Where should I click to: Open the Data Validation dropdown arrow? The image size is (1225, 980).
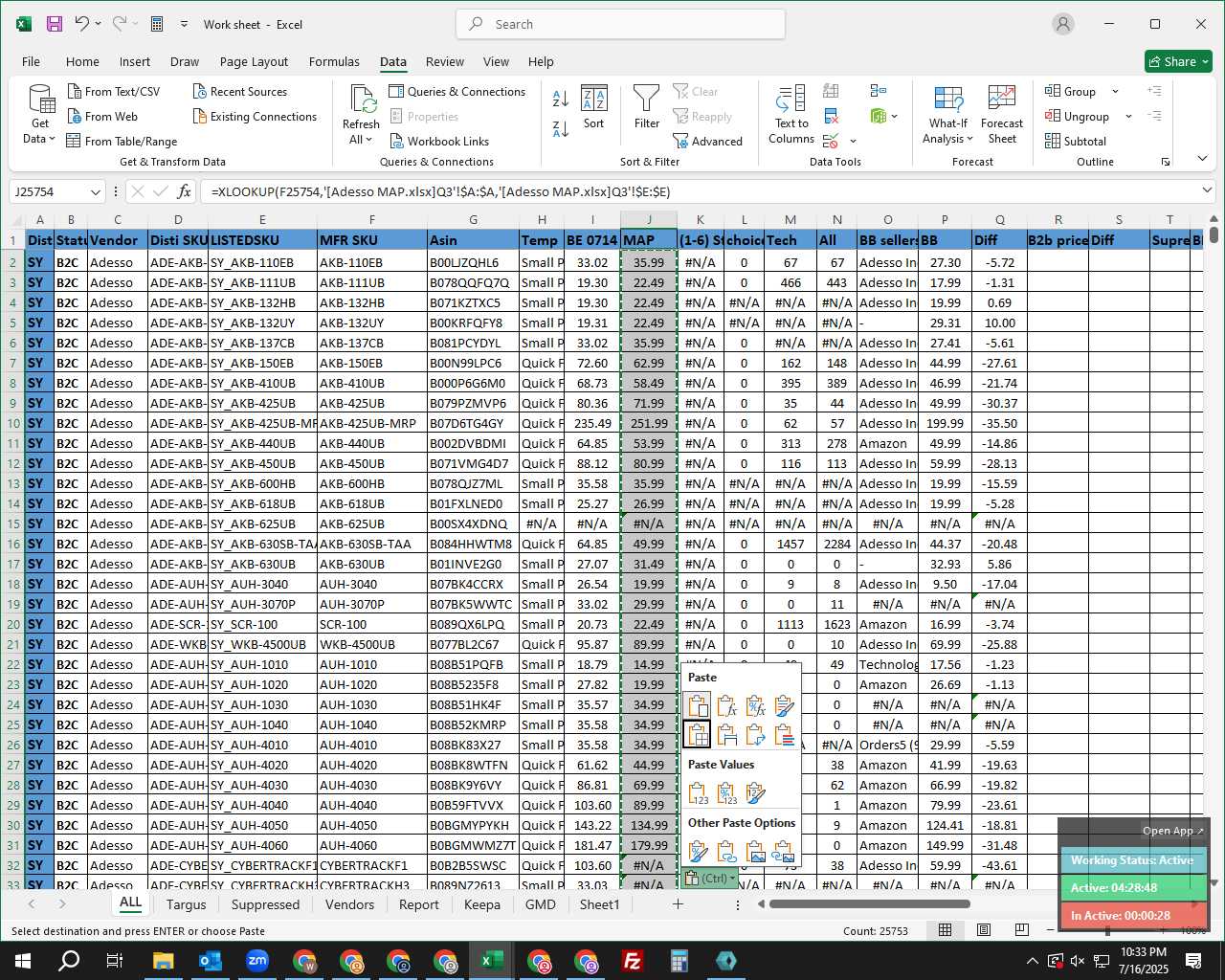tap(853, 142)
